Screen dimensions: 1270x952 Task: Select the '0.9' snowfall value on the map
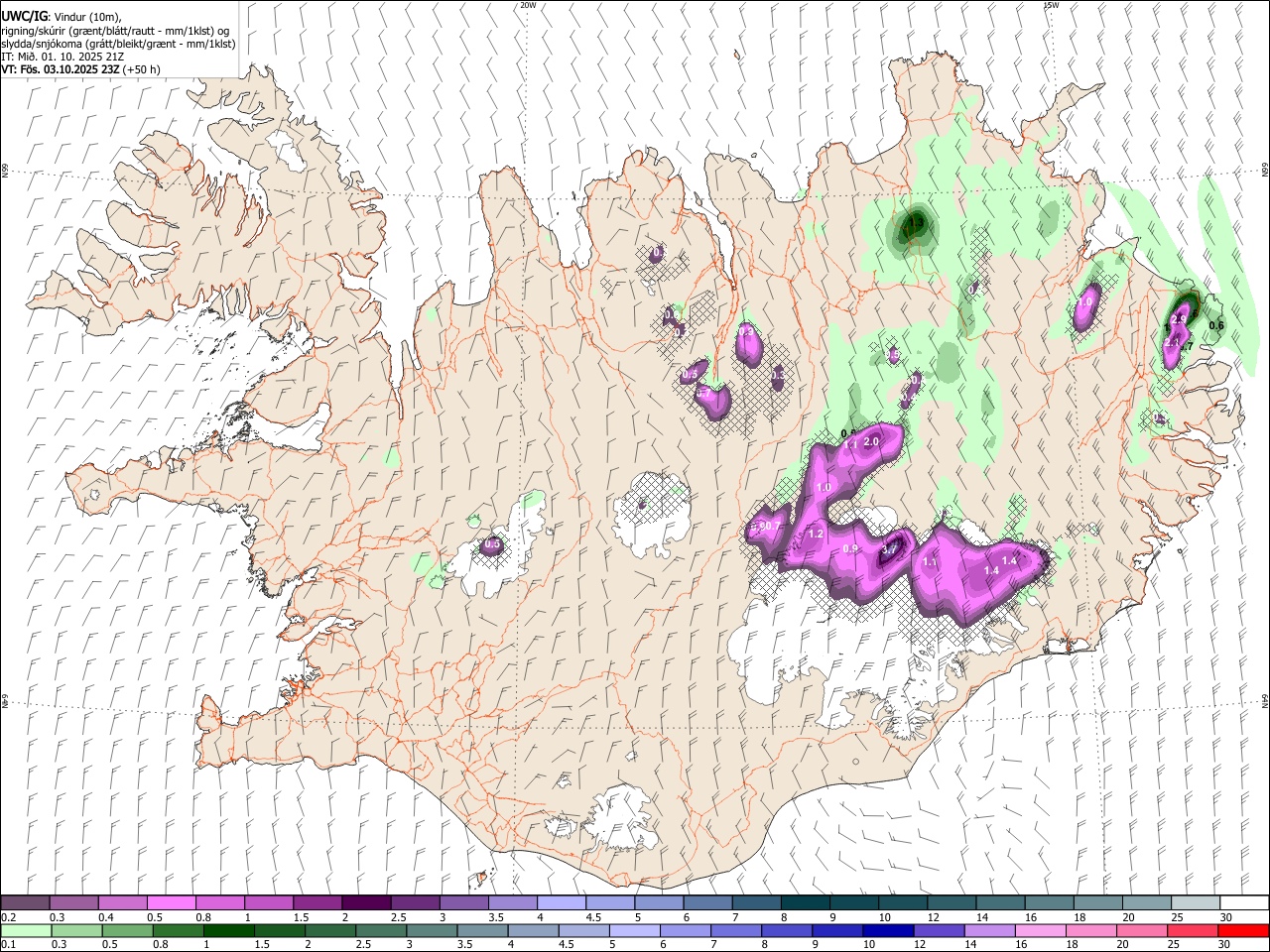pyautogui.click(x=850, y=549)
